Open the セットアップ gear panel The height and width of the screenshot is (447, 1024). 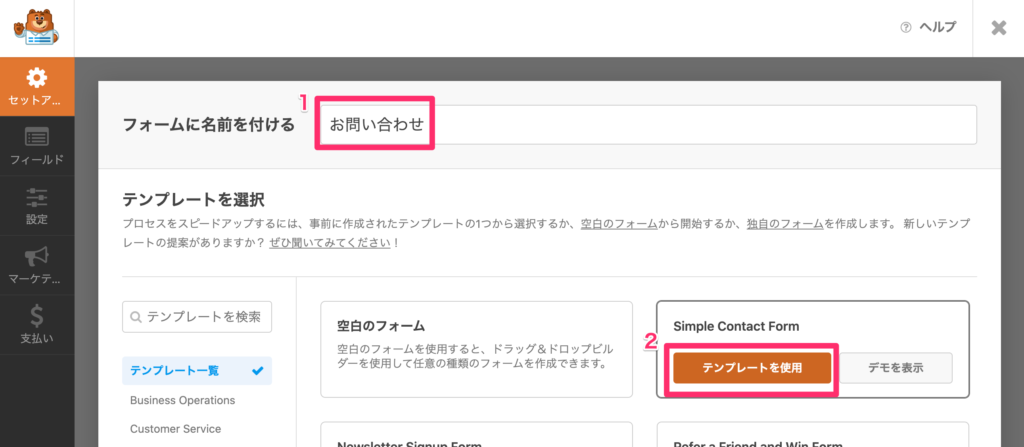[x=37, y=87]
